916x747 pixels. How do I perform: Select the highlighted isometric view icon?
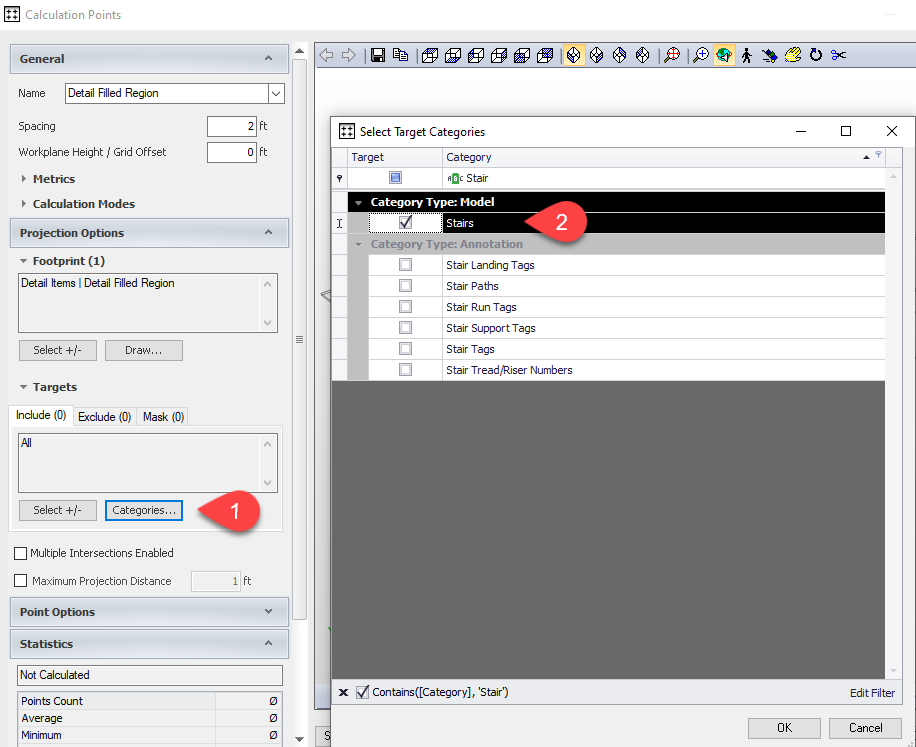pyautogui.click(x=574, y=55)
